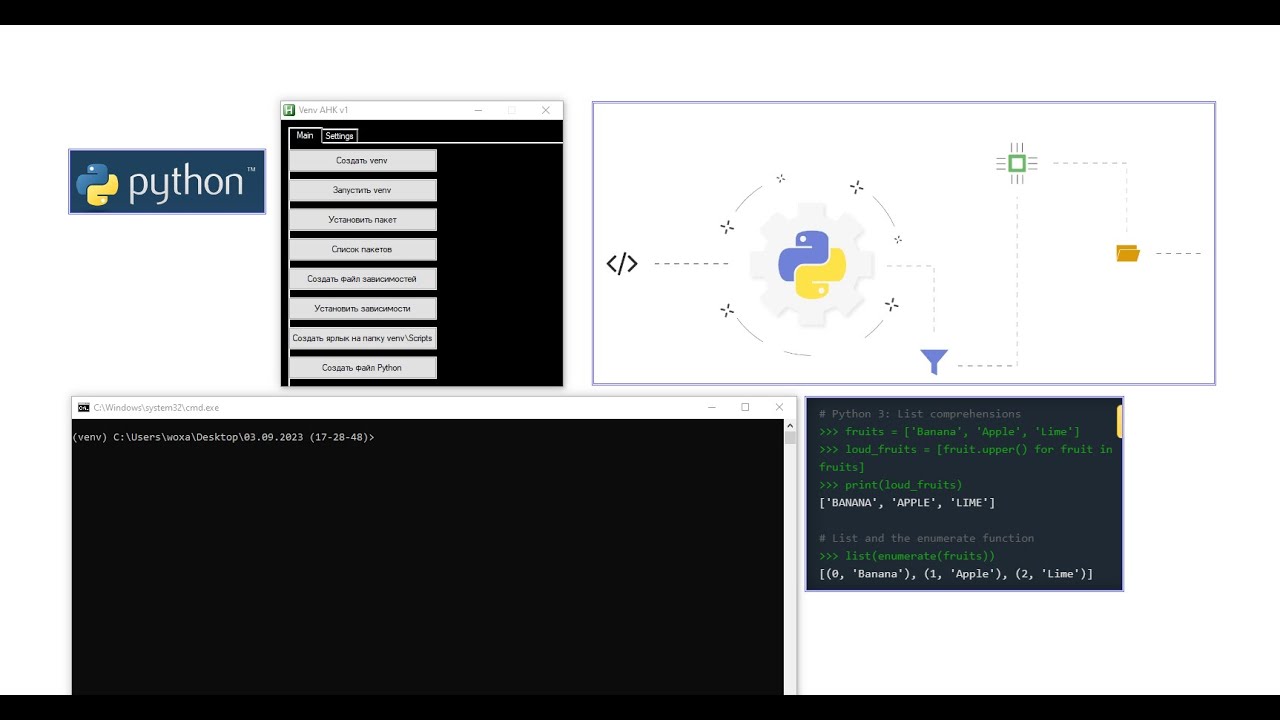Minimize the cmd.exe window
1280x720 pixels.
[711, 407]
